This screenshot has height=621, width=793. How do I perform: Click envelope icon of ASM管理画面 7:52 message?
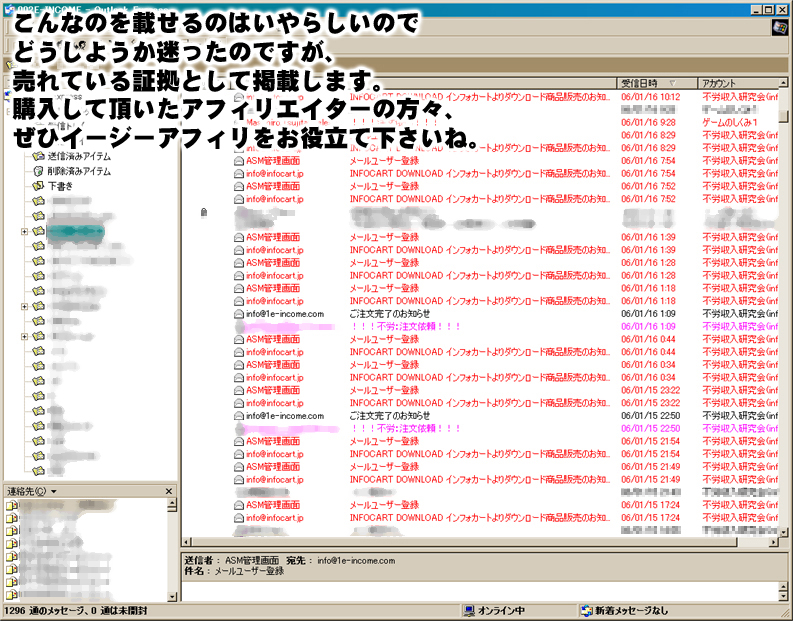(239, 186)
